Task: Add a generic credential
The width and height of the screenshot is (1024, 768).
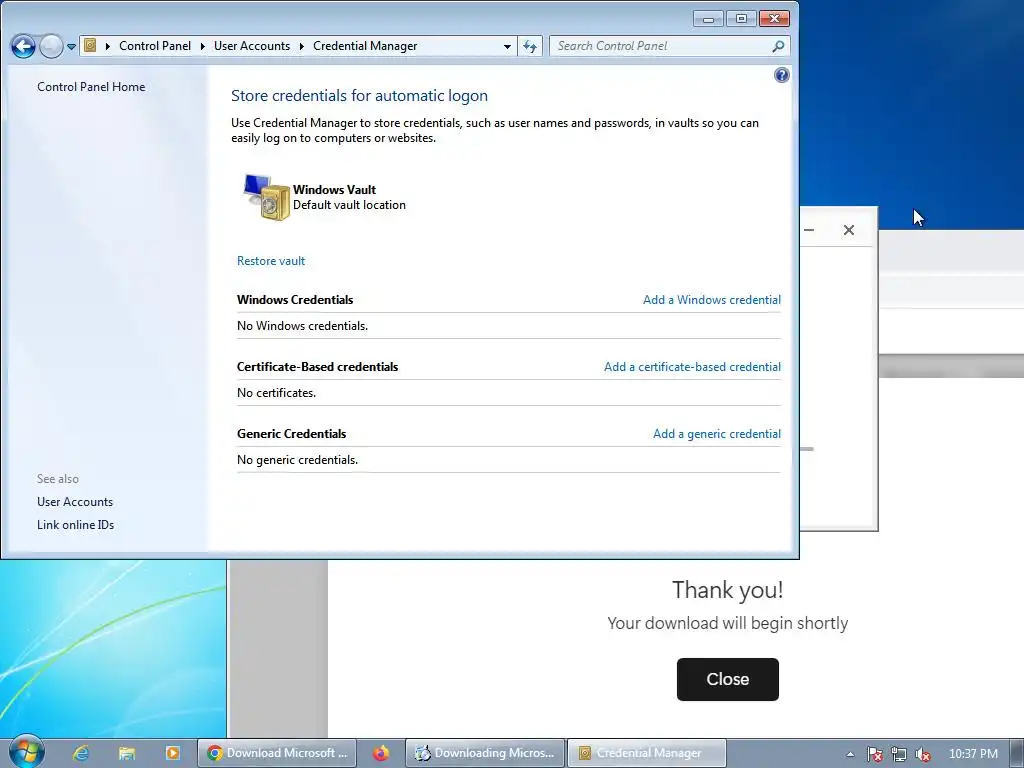Action: pos(717,434)
